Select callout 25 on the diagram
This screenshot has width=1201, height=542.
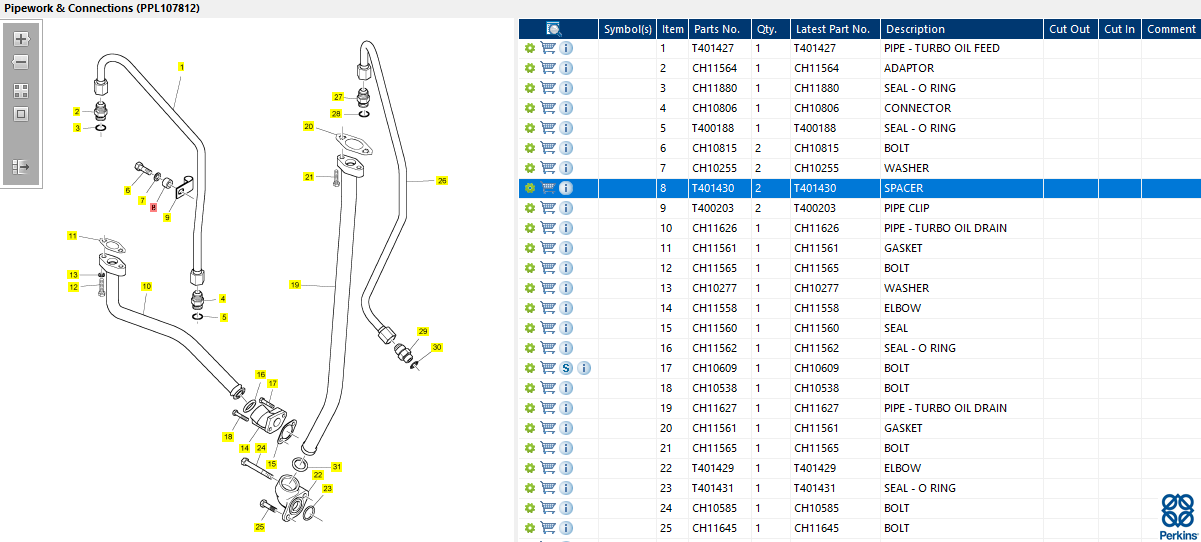(x=260, y=527)
